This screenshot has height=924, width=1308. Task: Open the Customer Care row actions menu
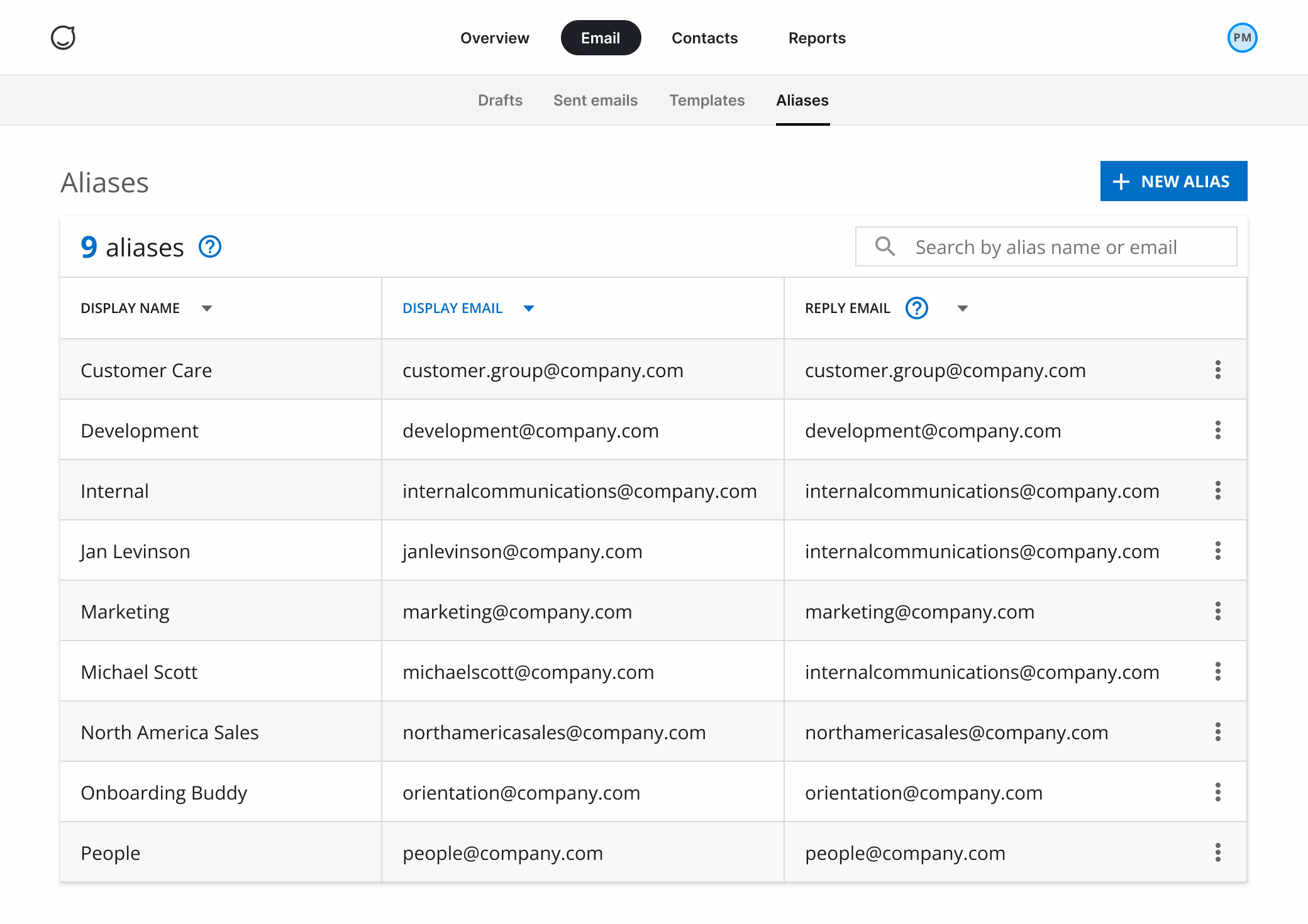pyautogui.click(x=1218, y=370)
